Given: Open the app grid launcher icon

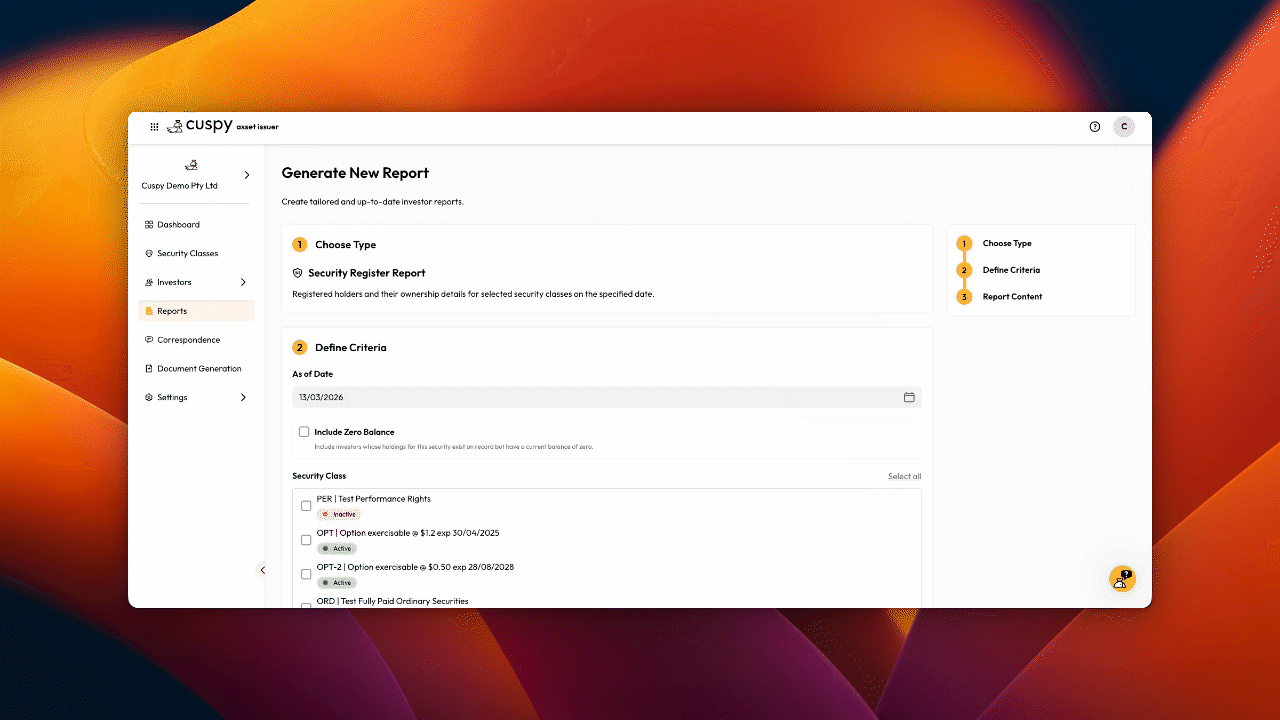Looking at the screenshot, I should (x=154, y=127).
